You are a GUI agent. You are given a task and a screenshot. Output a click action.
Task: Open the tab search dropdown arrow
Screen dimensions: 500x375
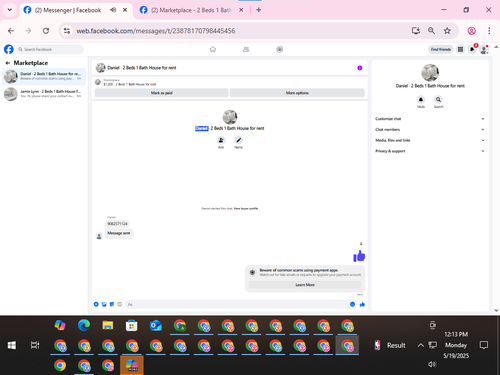point(10,10)
